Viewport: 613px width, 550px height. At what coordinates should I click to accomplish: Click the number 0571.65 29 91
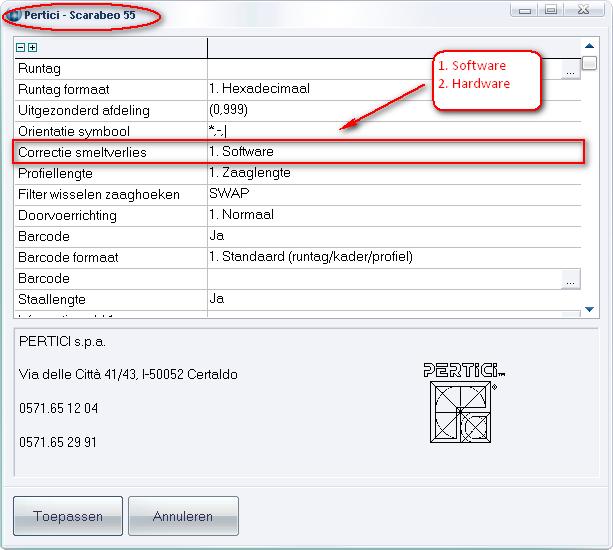tap(58, 442)
